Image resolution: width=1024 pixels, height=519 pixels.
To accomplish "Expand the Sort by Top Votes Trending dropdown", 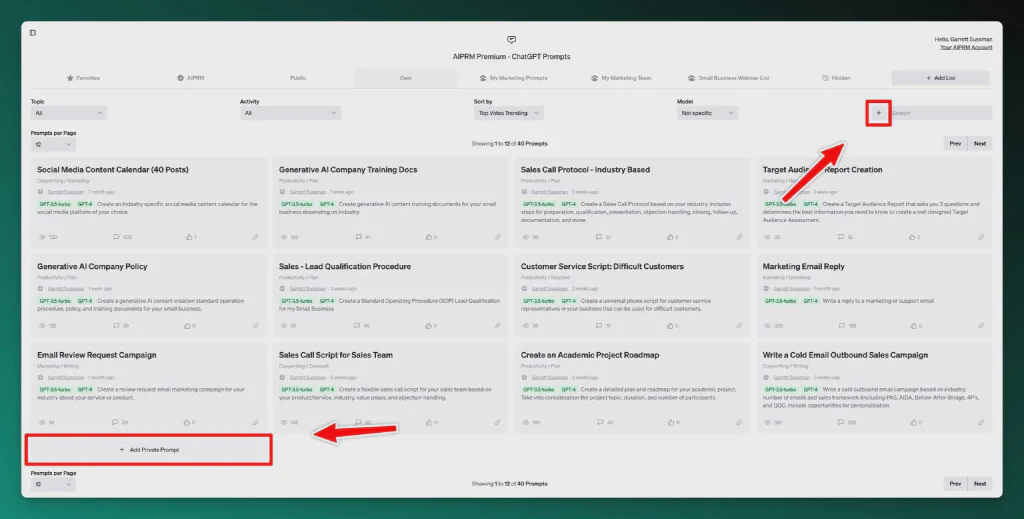I will coord(509,113).
